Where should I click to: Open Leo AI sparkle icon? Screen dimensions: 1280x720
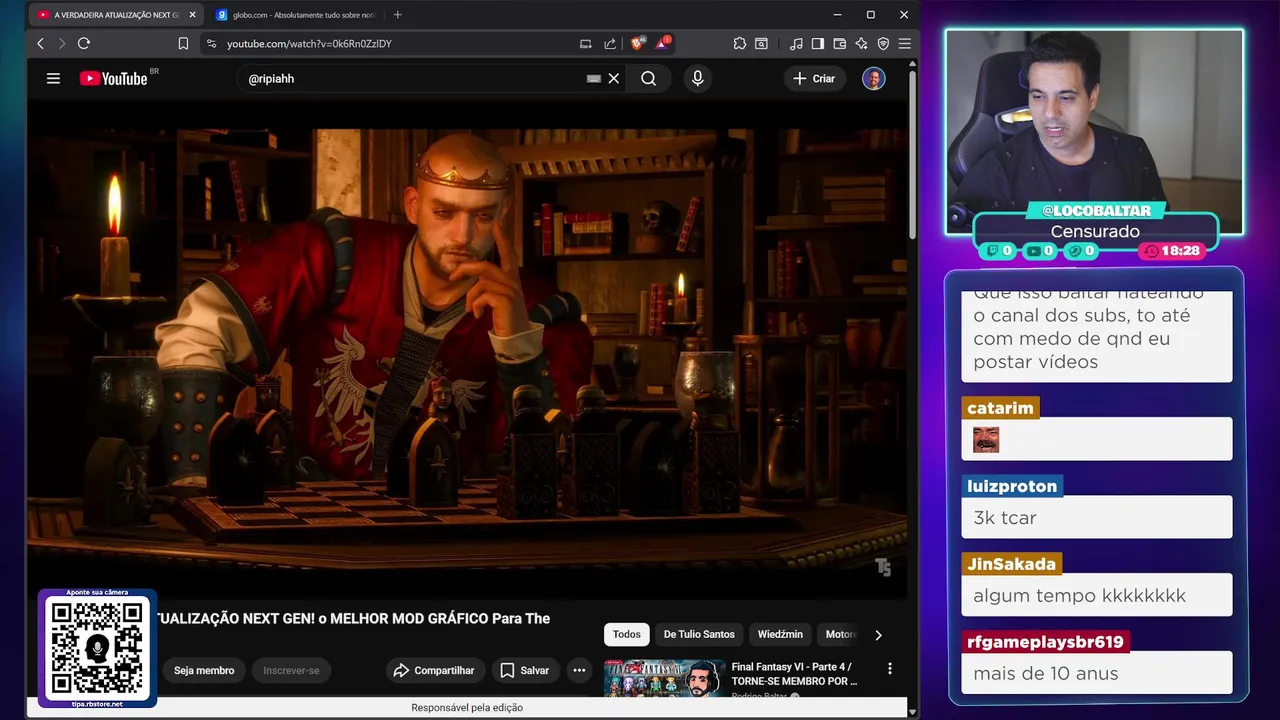point(861,44)
